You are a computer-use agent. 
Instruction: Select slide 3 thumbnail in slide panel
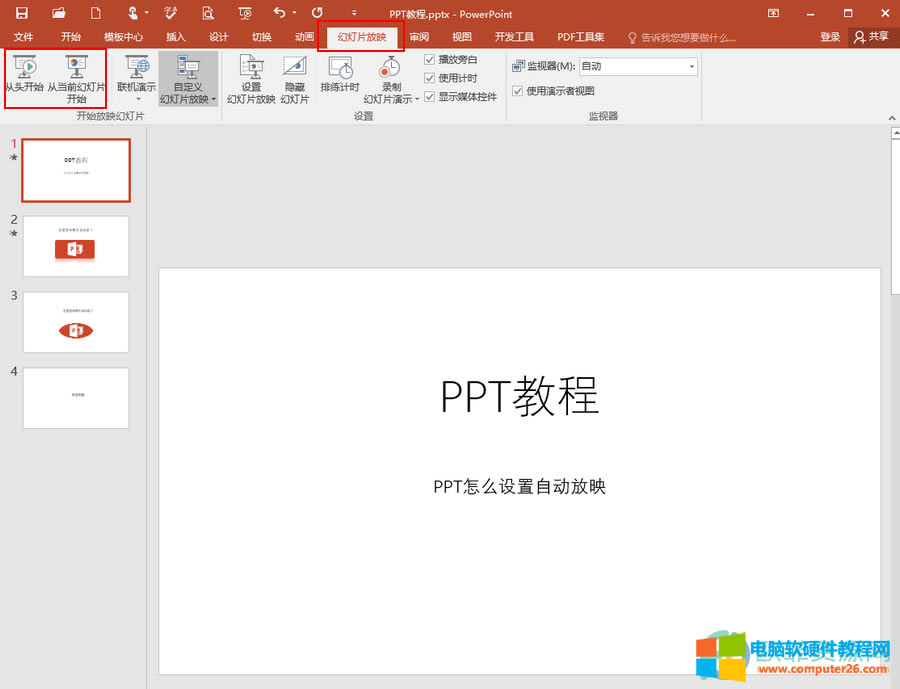tap(76, 322)
